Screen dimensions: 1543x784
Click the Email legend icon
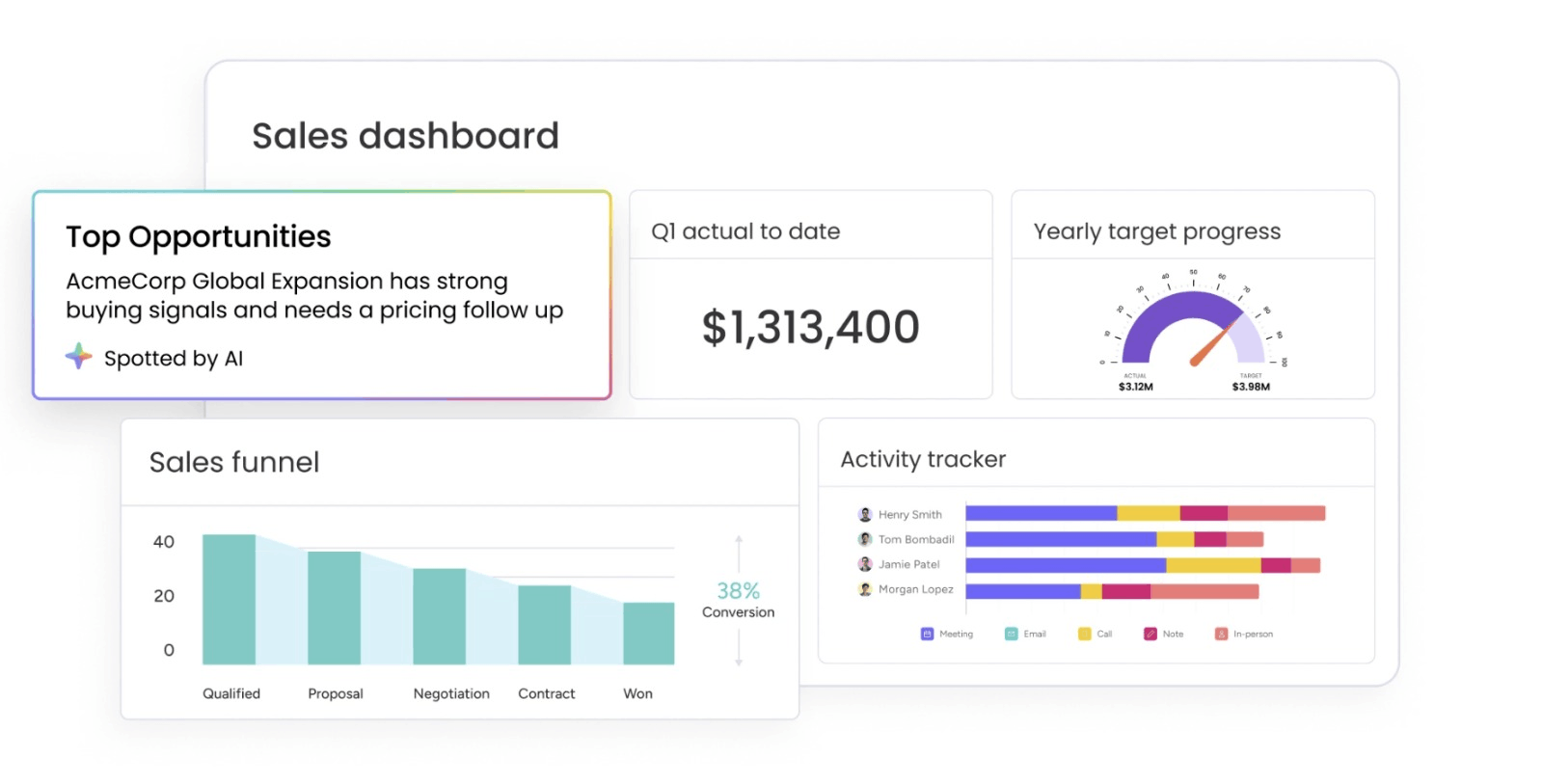point(1011,634)
